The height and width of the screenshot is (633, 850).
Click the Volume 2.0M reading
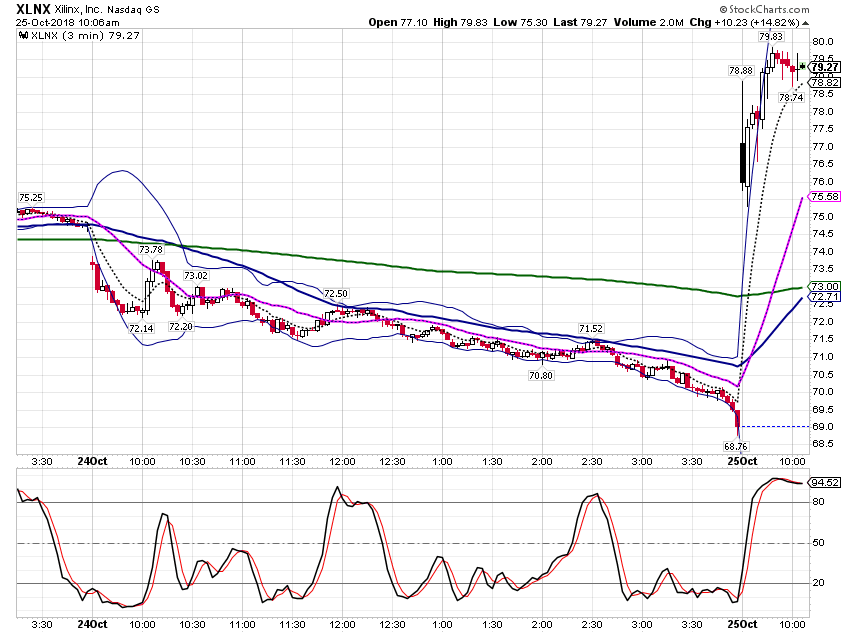(648, 23)
